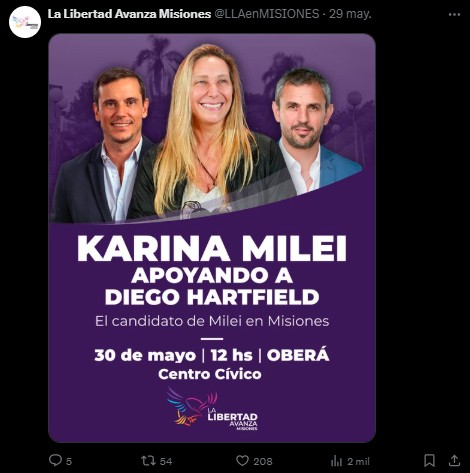Click the share upload icon
The image size is (470, 473).
click(x=454, y=461)
